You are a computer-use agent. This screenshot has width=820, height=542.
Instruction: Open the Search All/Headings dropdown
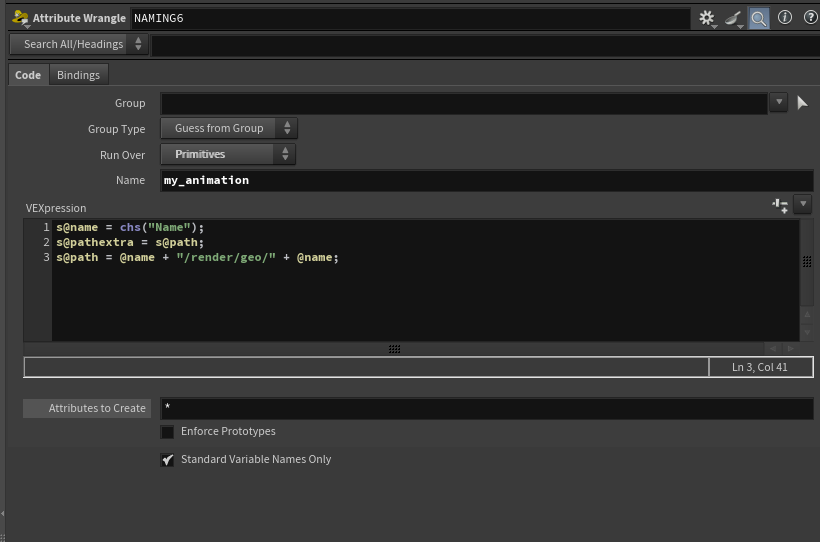pyautogui.click(x=79, y=44)
